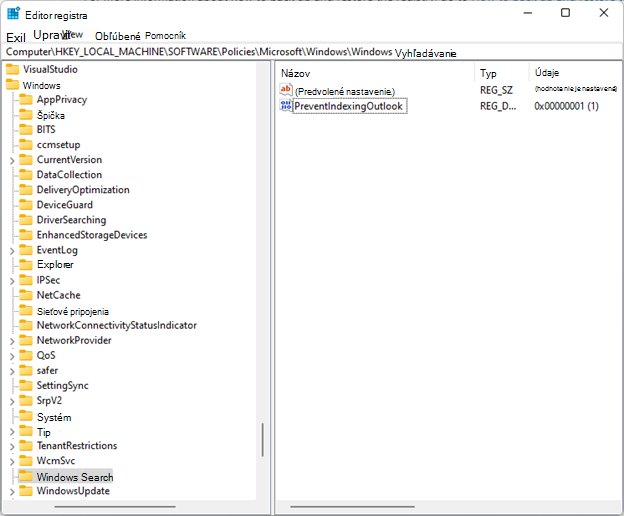The image size is (624, 516).
Task: Click the Systém folder icon
Action: tap(26, 417)
